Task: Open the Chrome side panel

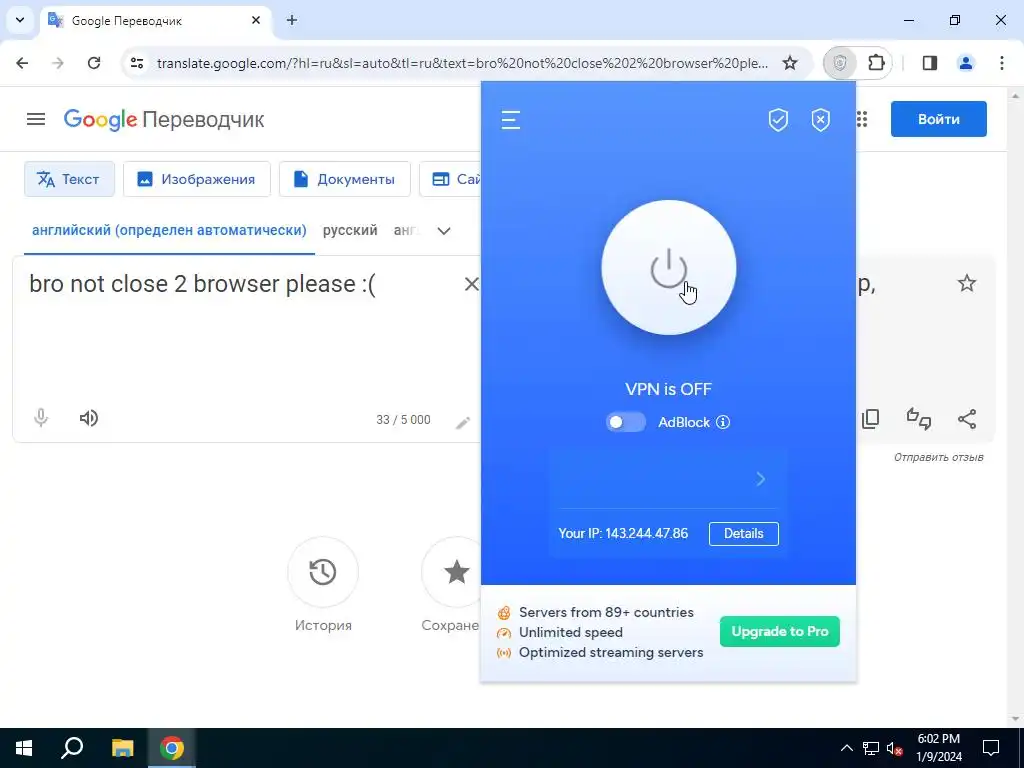Action: 930,63
